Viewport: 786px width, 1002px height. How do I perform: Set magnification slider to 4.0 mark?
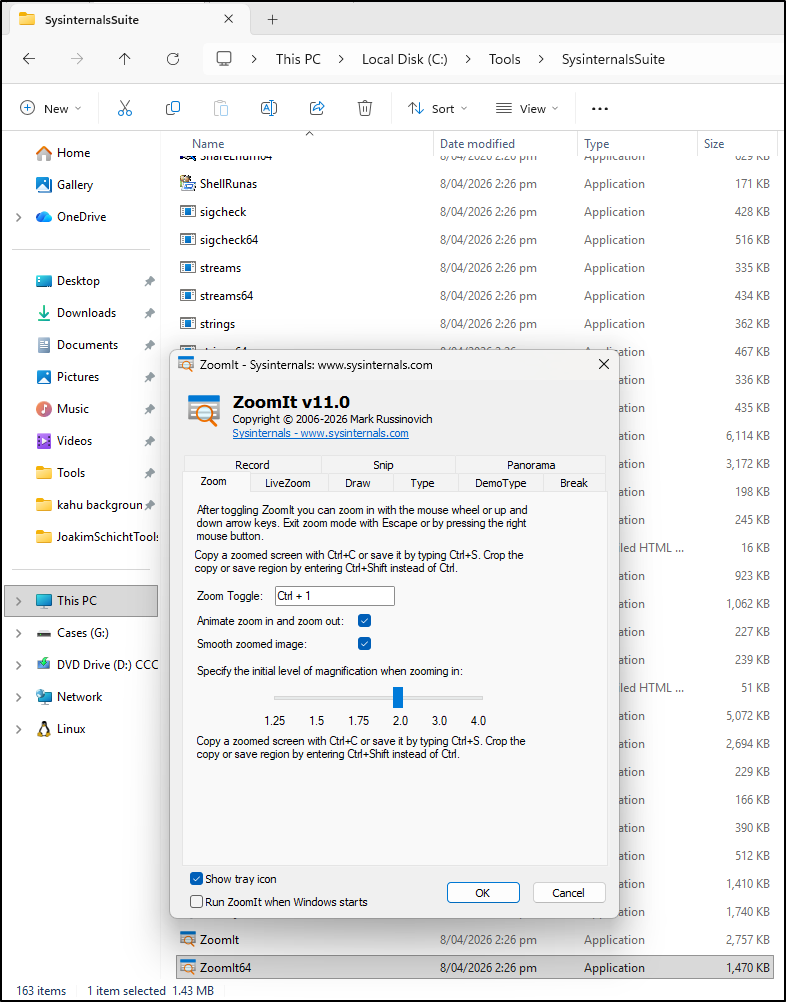click(x=478, y=698)
